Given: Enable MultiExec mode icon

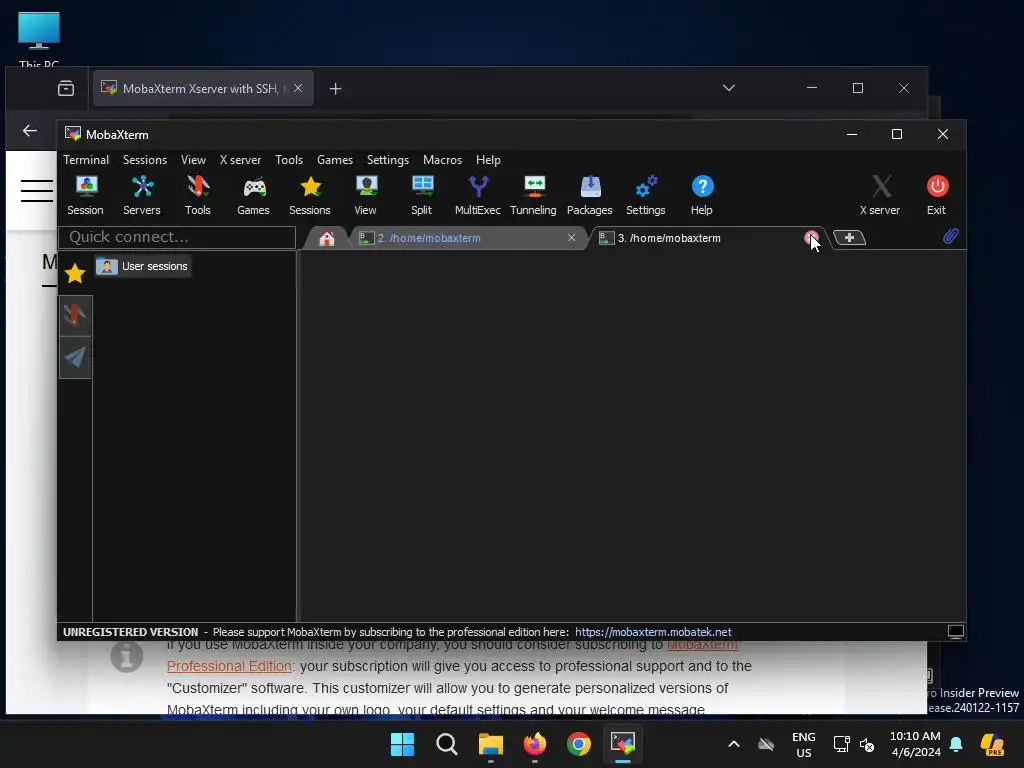Looking at the screenshot, I should pyautogui.click(x=477, y=195).
